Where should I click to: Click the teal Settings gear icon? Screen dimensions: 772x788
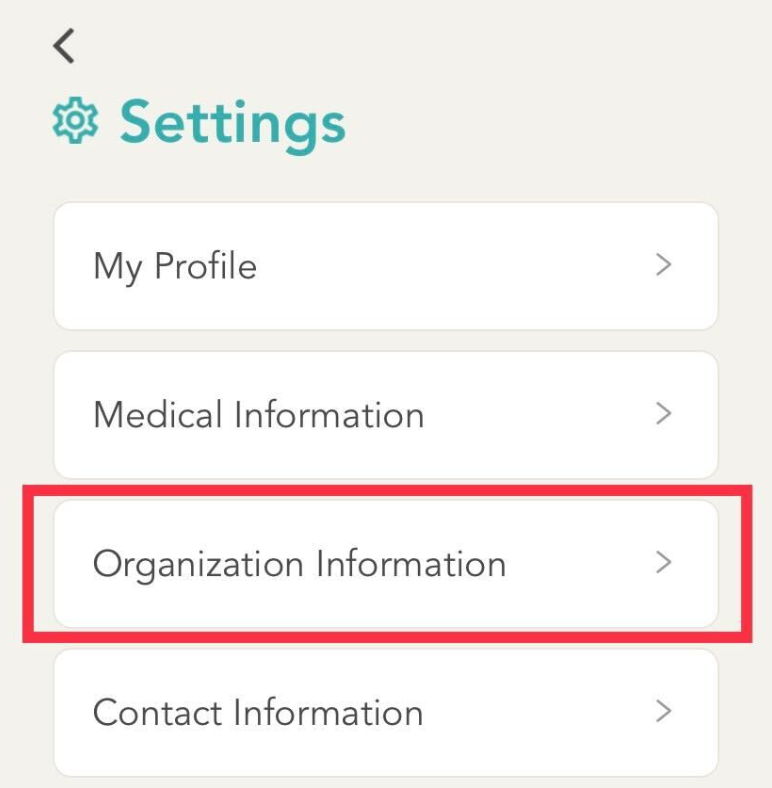point(75,122)
